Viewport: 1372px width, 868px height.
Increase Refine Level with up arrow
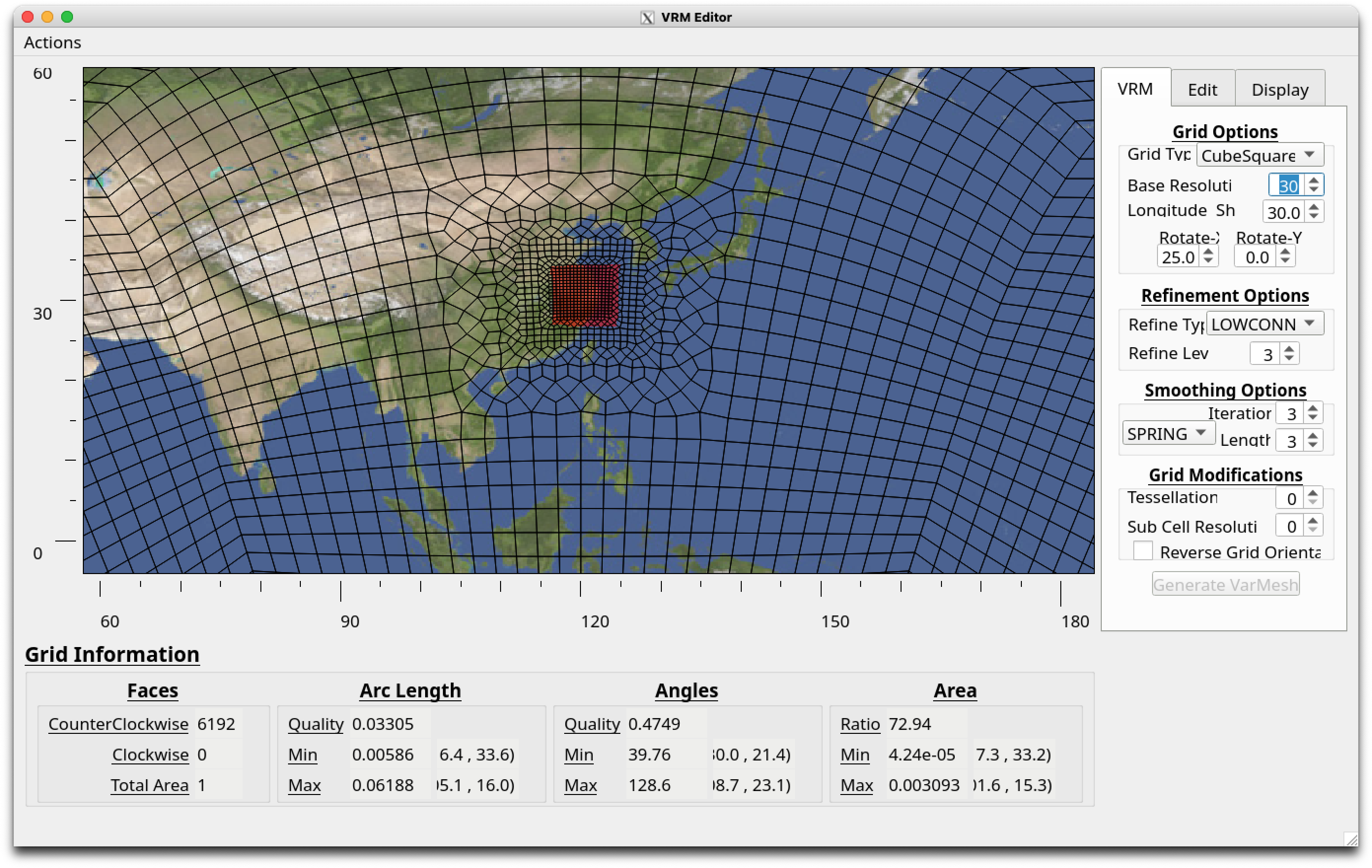point(1289,348)
